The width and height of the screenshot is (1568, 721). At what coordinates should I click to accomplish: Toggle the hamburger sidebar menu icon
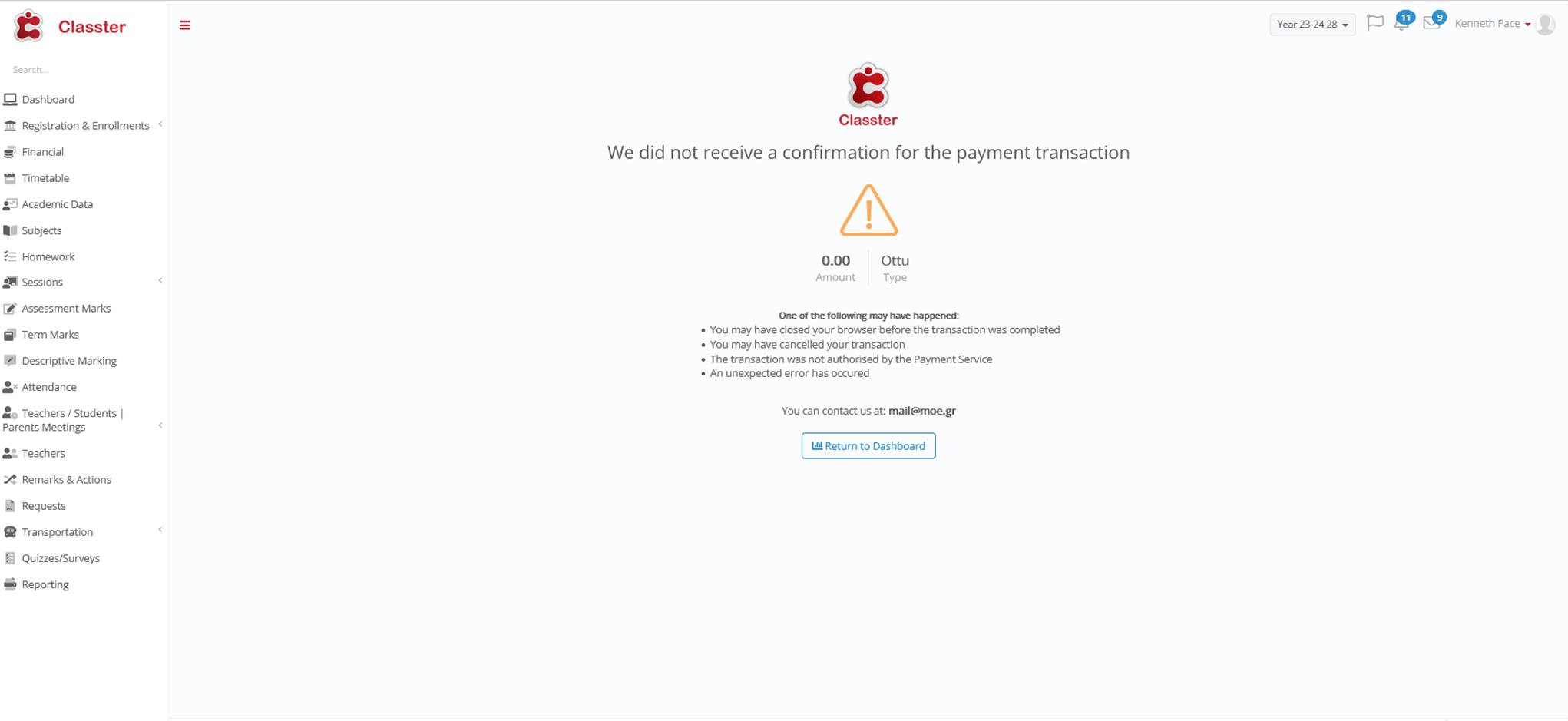(185, 25)
